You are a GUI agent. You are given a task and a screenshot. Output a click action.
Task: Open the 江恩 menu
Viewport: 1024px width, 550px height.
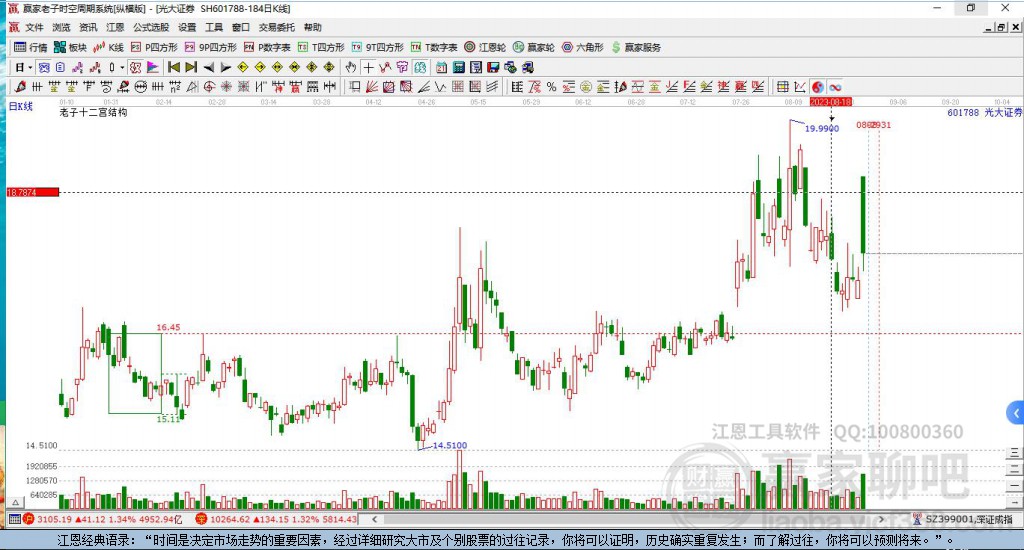pos(115,27)
